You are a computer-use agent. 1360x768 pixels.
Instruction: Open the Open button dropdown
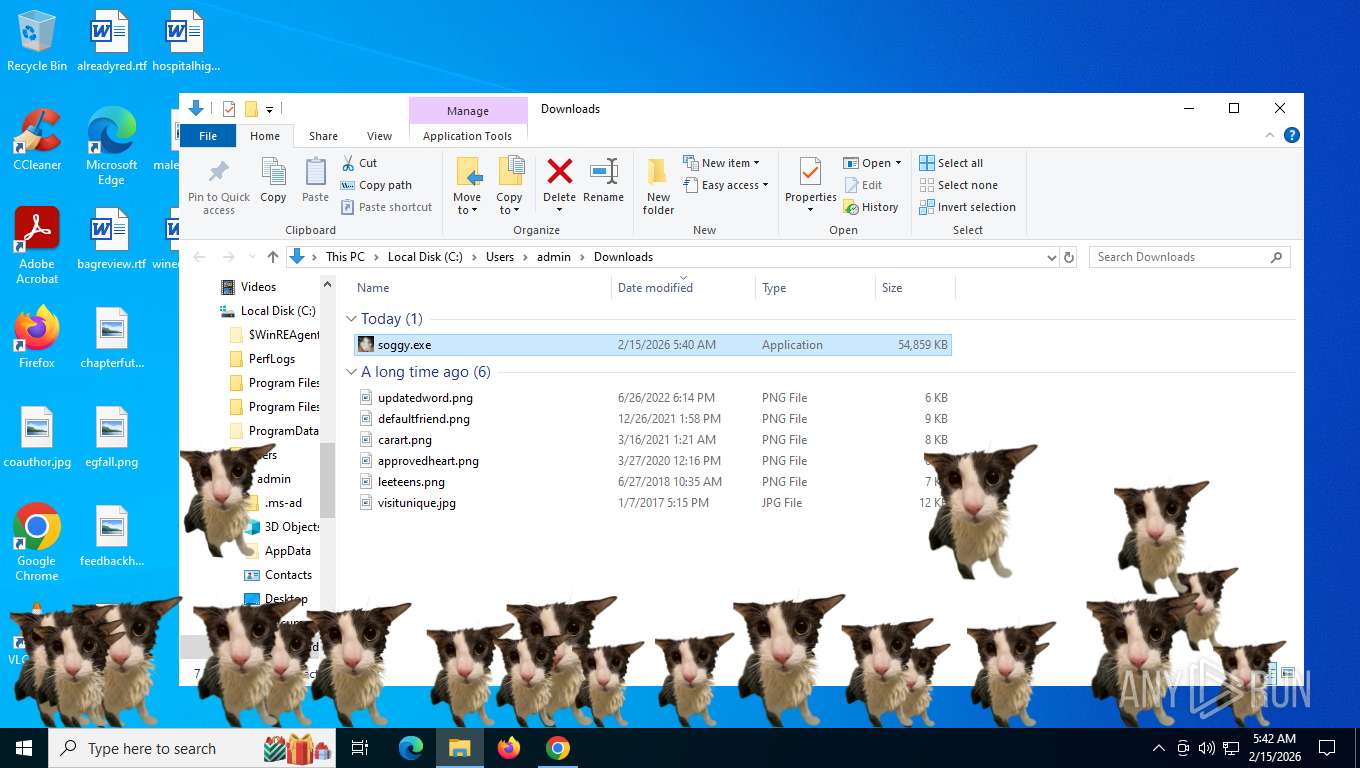[872, 163]
